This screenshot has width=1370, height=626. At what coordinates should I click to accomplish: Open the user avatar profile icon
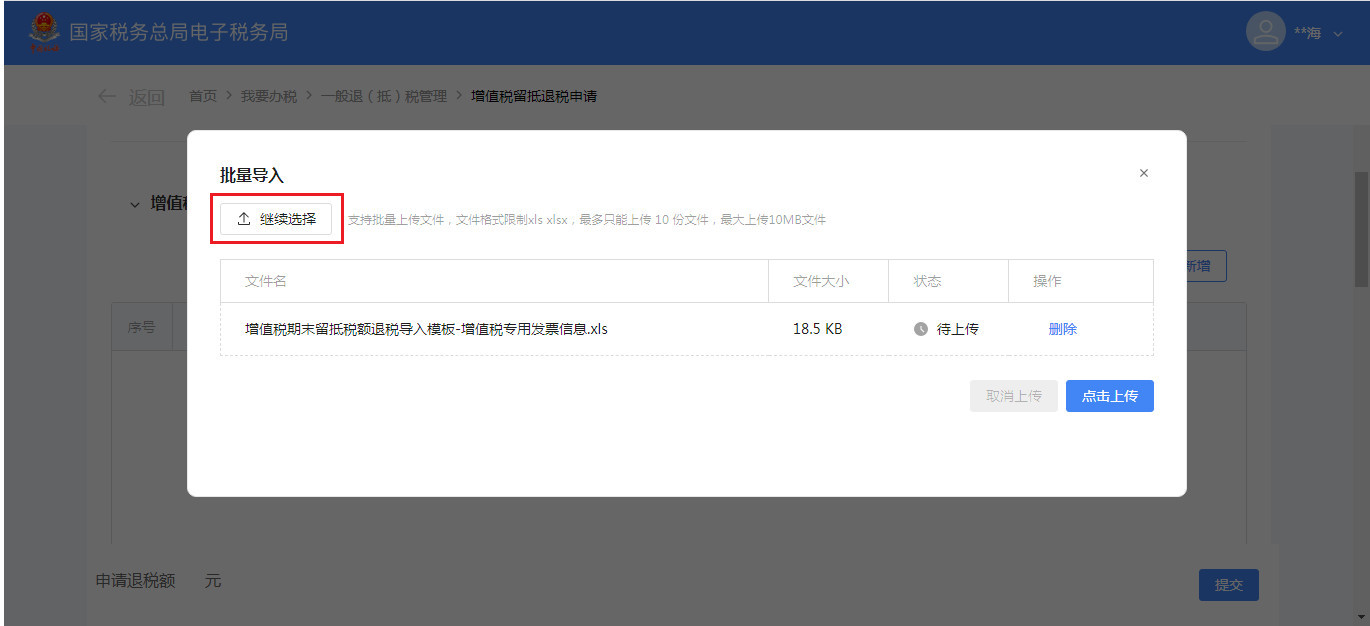(1265, 32)
